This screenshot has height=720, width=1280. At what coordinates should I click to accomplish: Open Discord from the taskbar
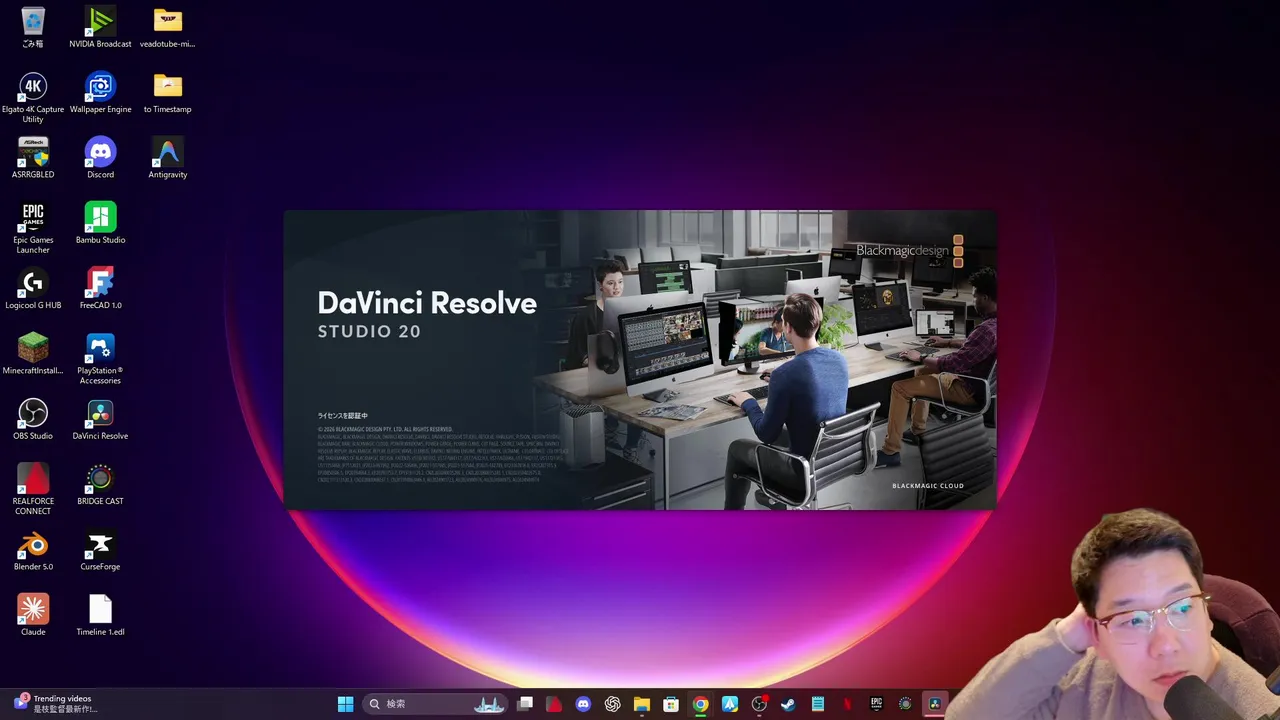click(583, 704)
